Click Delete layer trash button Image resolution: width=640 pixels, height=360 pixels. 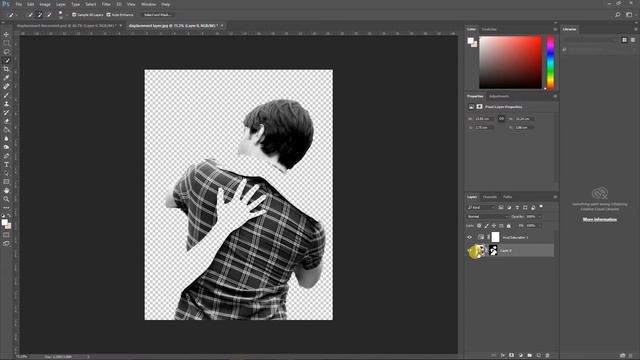[x=547, y=356]
